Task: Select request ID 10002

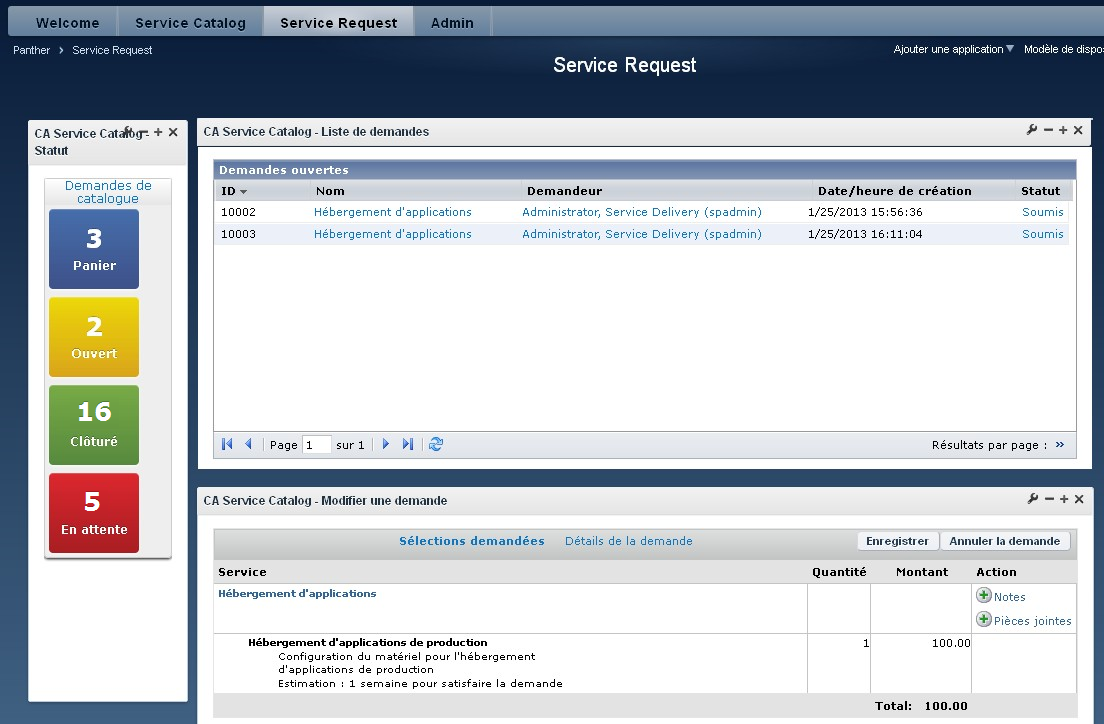Action: coord(238,212)
